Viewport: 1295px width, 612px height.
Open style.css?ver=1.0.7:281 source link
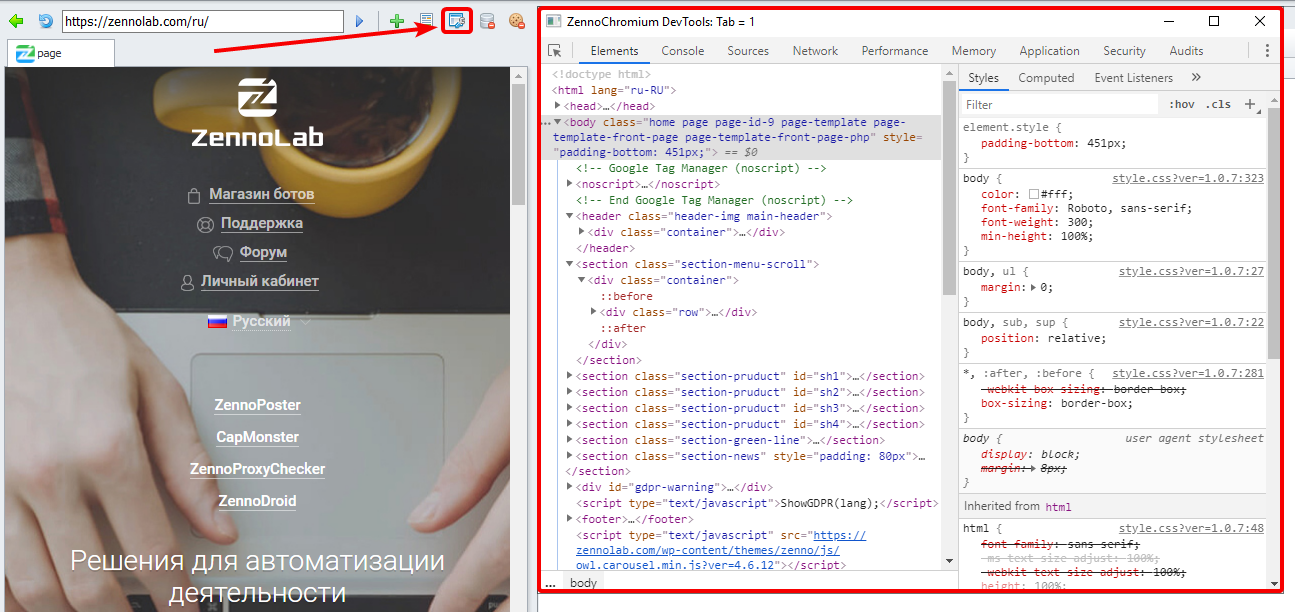pyautogui.click(x=1188, y=373)
